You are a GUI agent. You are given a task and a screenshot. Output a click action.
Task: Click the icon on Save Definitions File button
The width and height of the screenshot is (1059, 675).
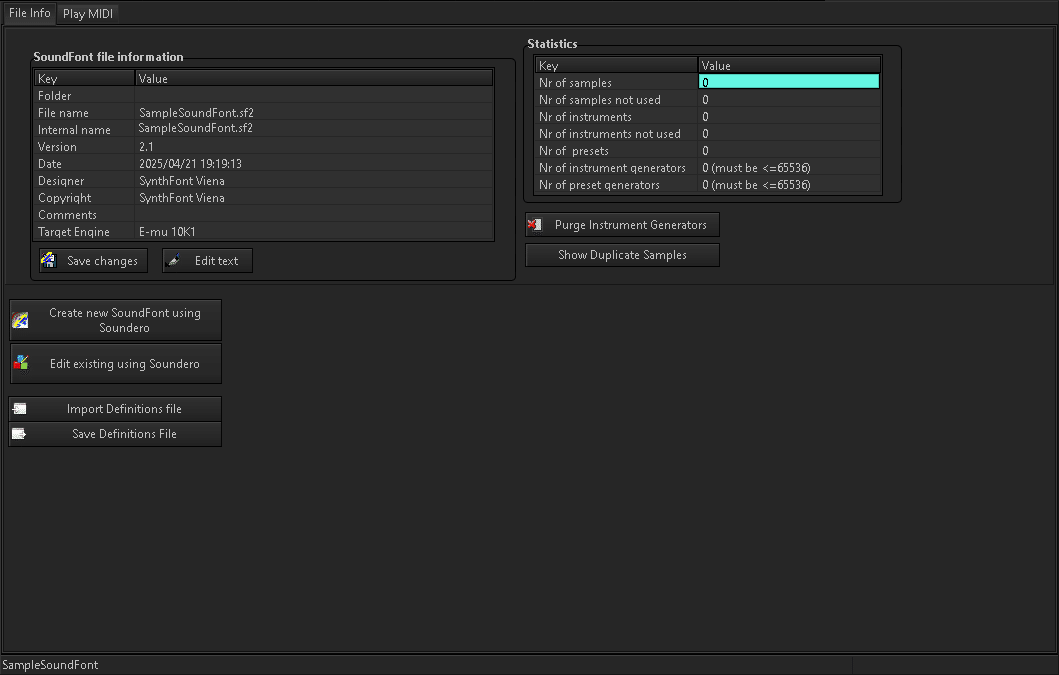click(17, 433)
